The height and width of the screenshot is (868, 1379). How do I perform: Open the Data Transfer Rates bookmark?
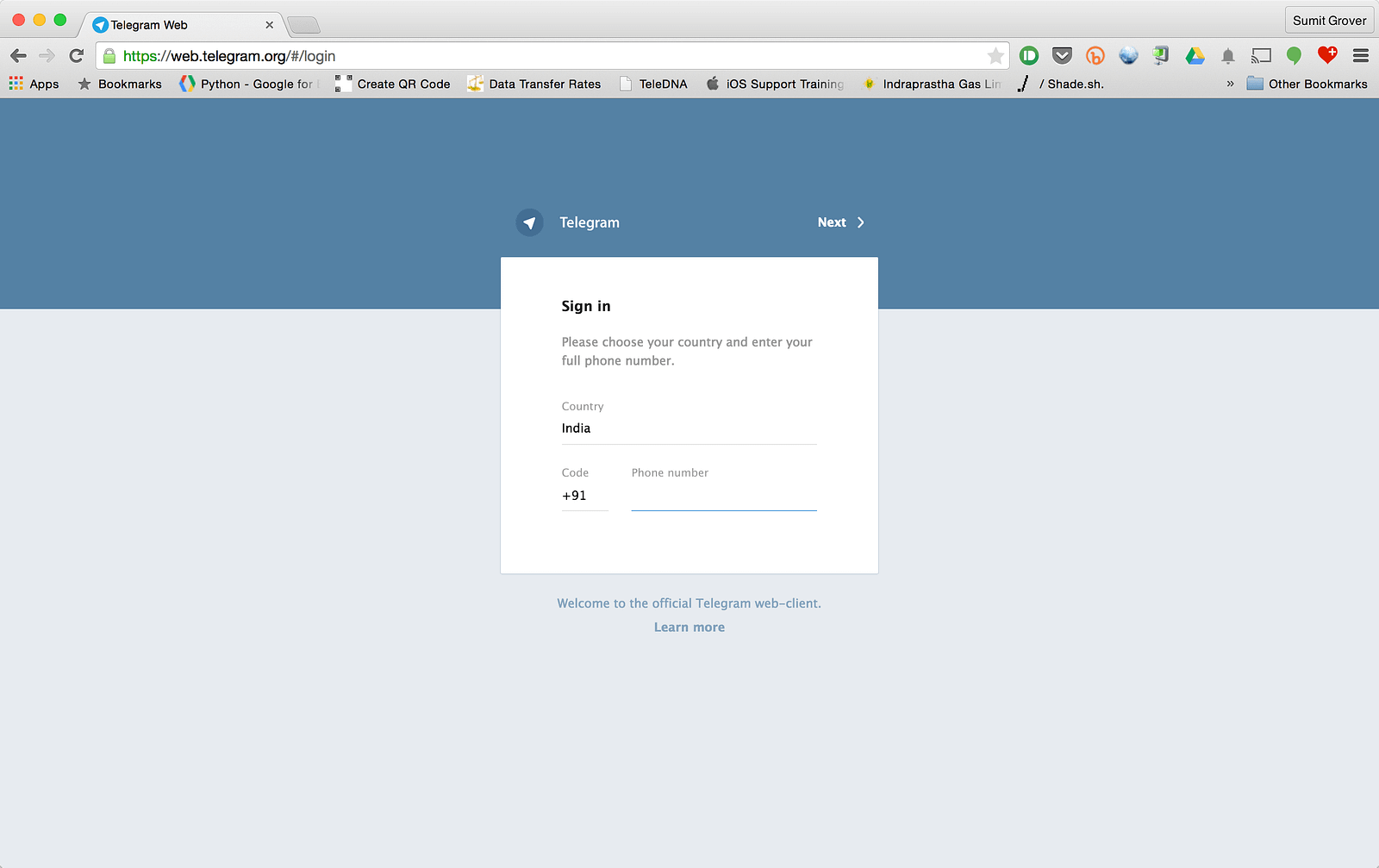point(534,84)
